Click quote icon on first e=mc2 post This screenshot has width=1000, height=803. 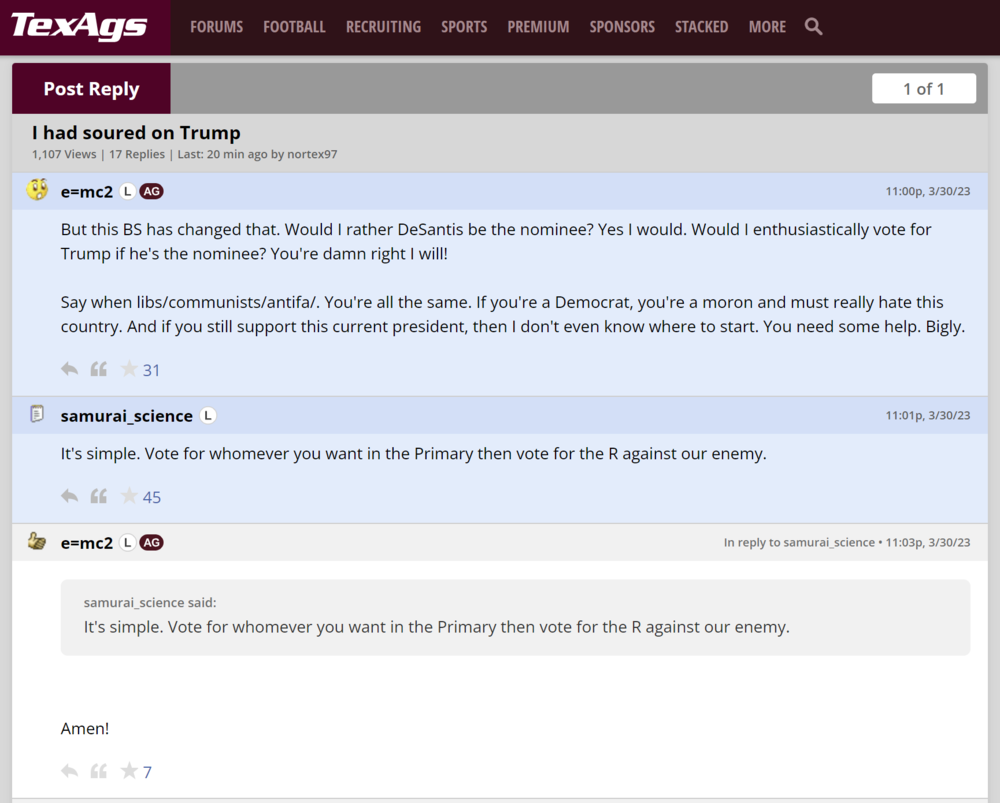point(98,369)
